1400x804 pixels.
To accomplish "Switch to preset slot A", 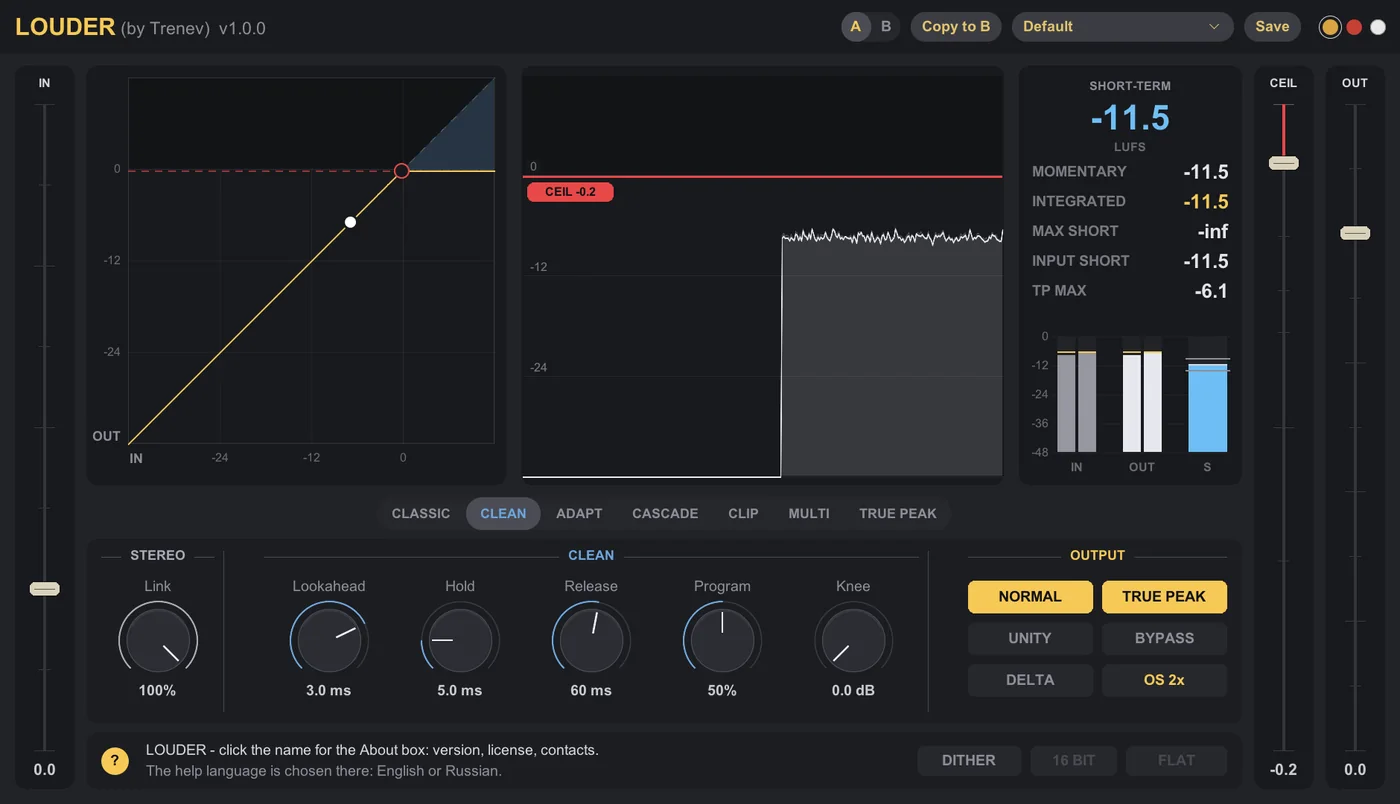I will click(x=855, y=27).
